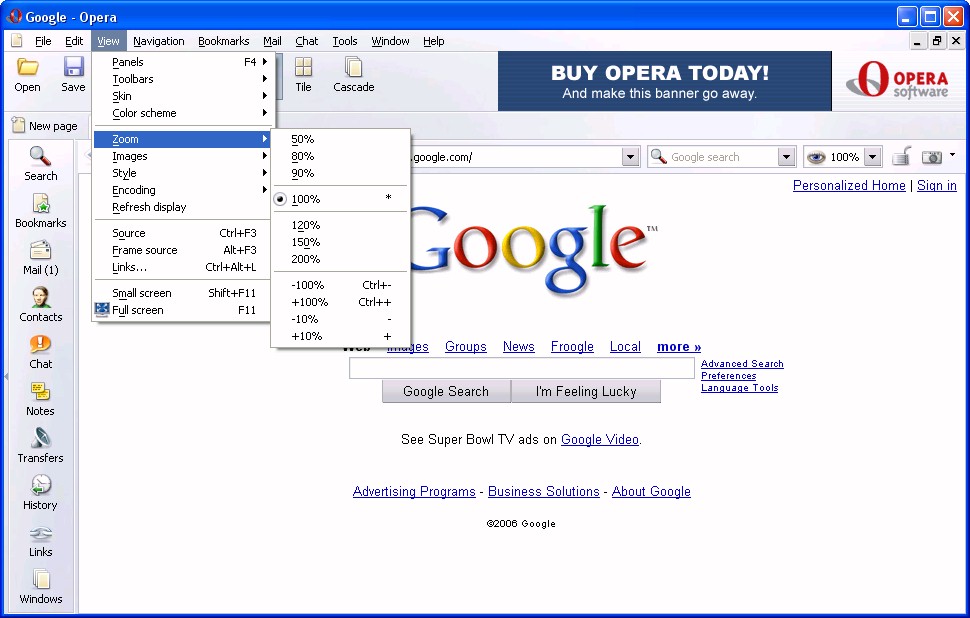The width and height of the screenshot is (970, 618).
Task: Select -100% zoom menu entry
Action: click(x=340, y=285)
